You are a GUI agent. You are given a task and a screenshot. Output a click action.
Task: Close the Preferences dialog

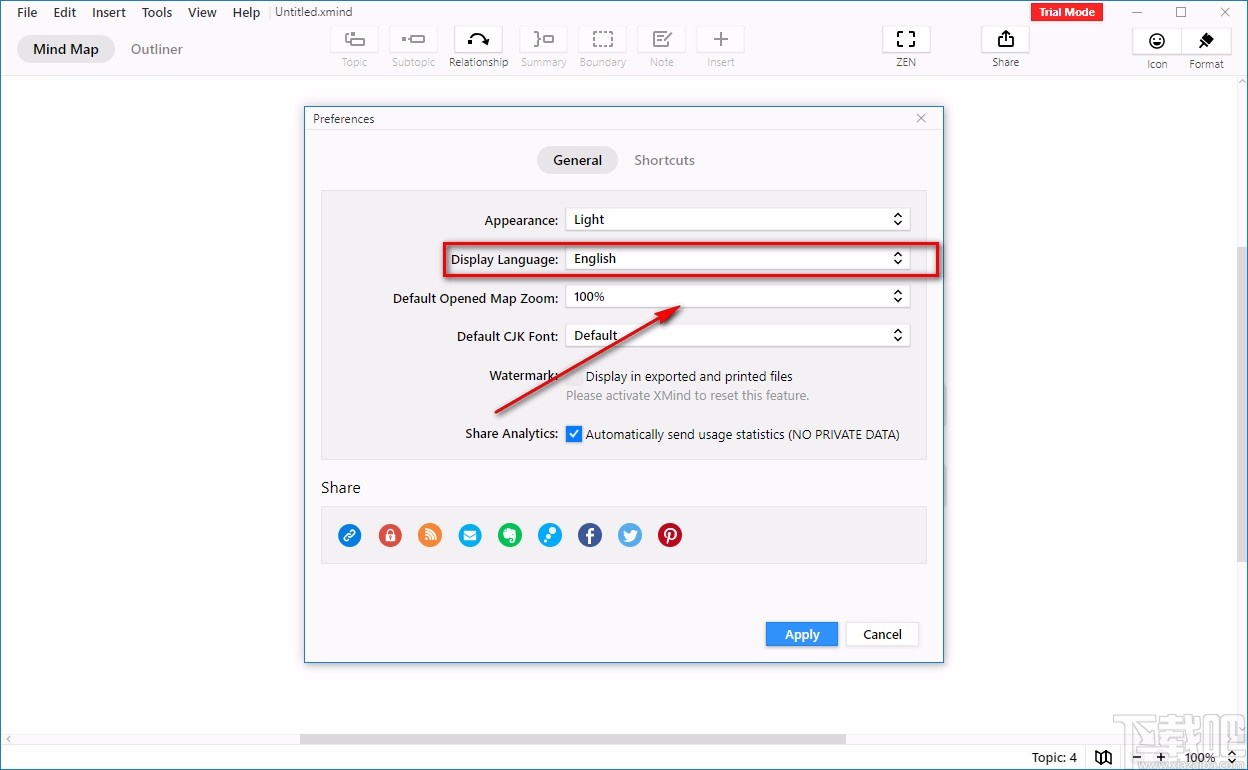[x=921, y=118]
